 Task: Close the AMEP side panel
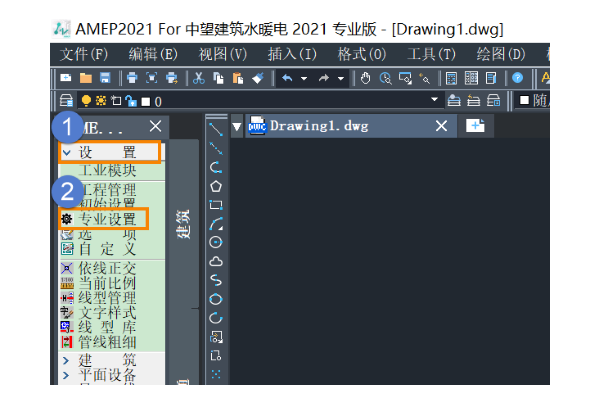pyautogui.click(x=155, y=126)
